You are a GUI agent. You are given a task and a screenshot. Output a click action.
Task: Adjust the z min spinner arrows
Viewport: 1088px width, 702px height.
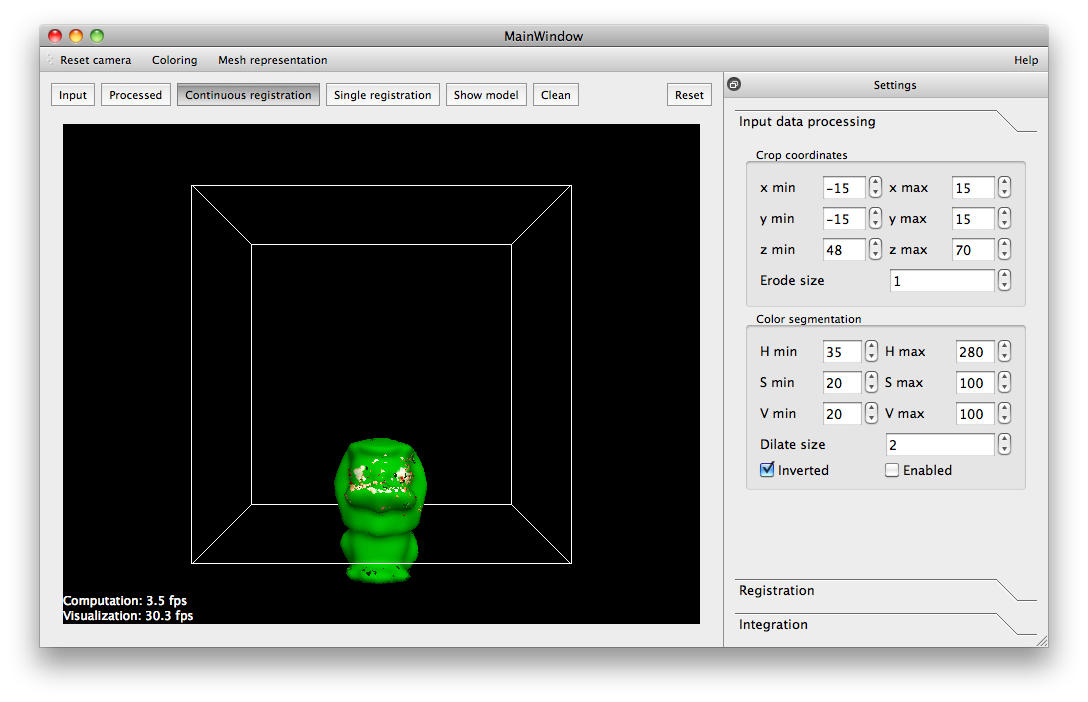pyautogui.click(x=875, y=249)
